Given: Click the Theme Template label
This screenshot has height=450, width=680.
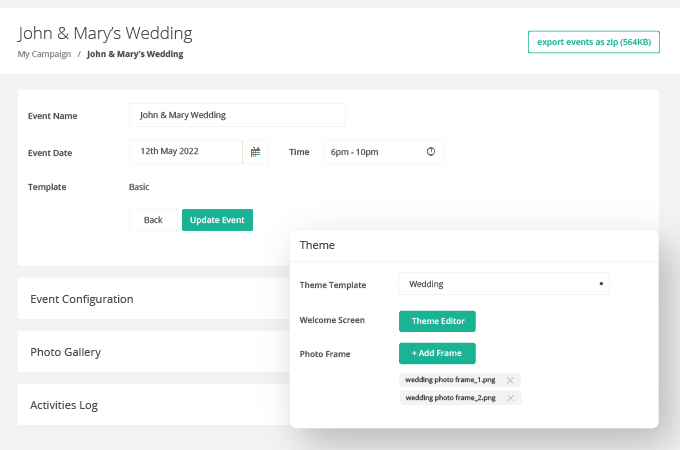Looking at the screenshot, I should [x=333, y=285].
